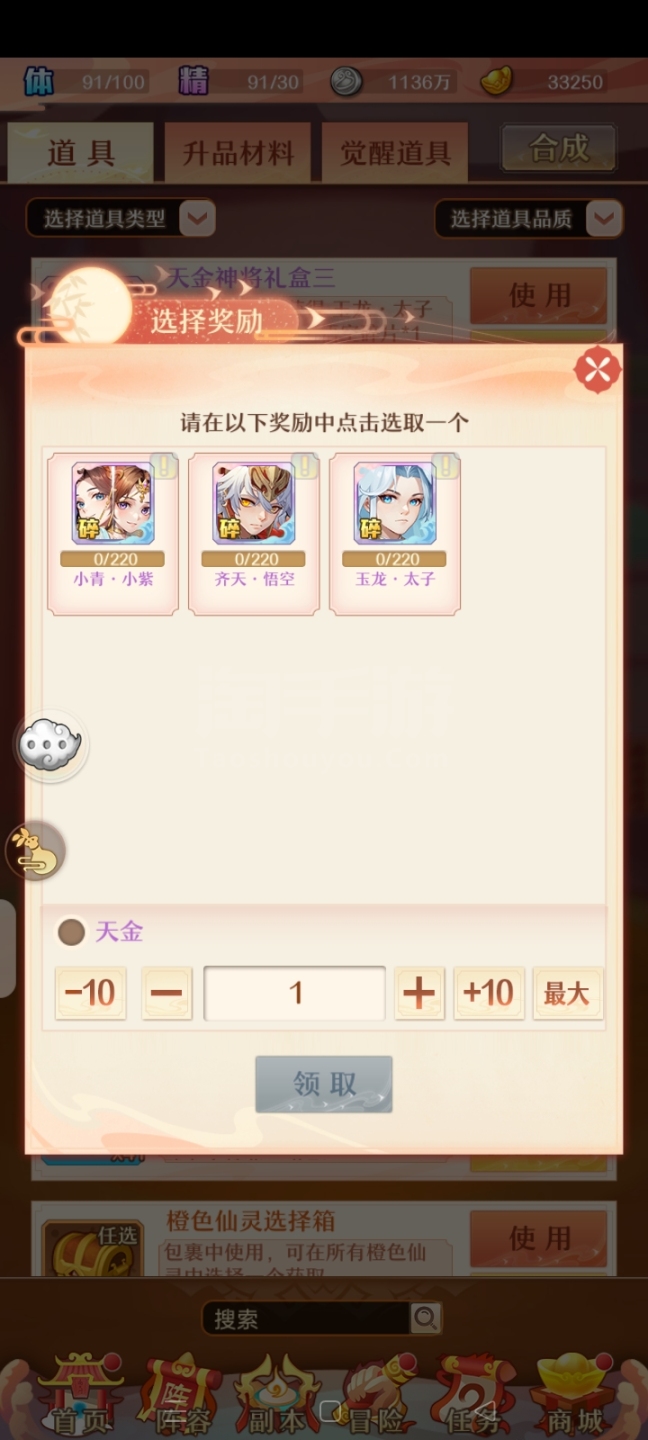The height and width of the screenshot is (1440, 648).
Task: Open info badge on 玉龙·太子 card
Action: click(x=446, y=466)
